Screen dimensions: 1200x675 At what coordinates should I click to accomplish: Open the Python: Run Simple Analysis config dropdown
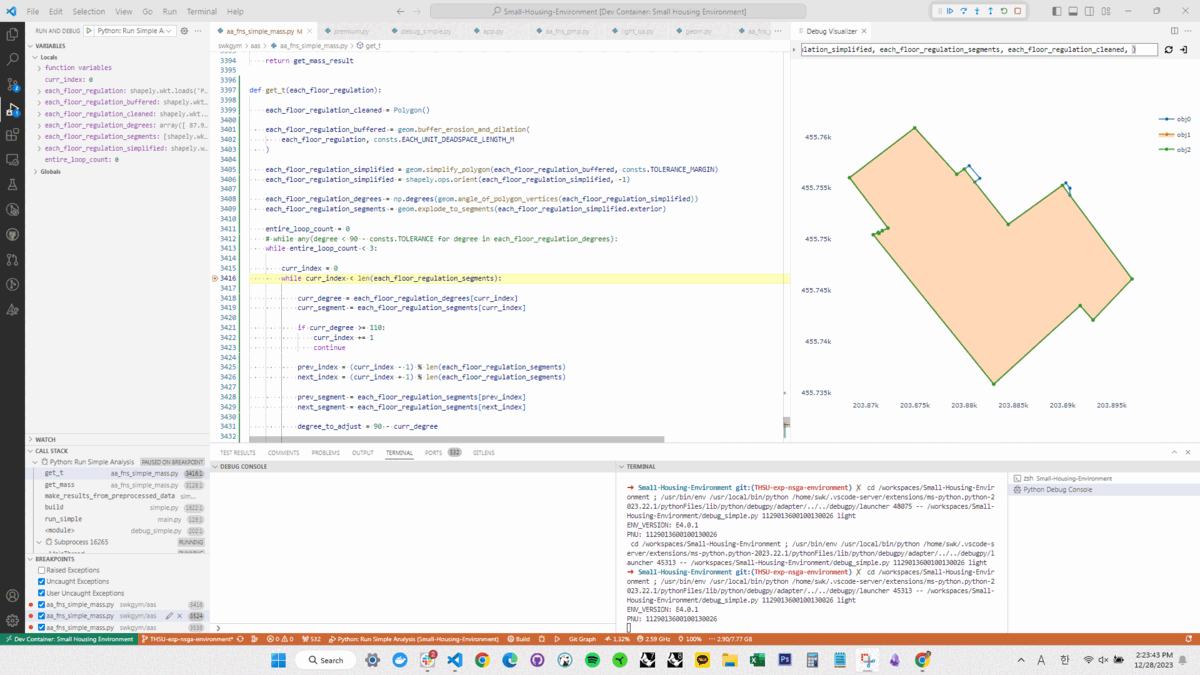[135, 31]
